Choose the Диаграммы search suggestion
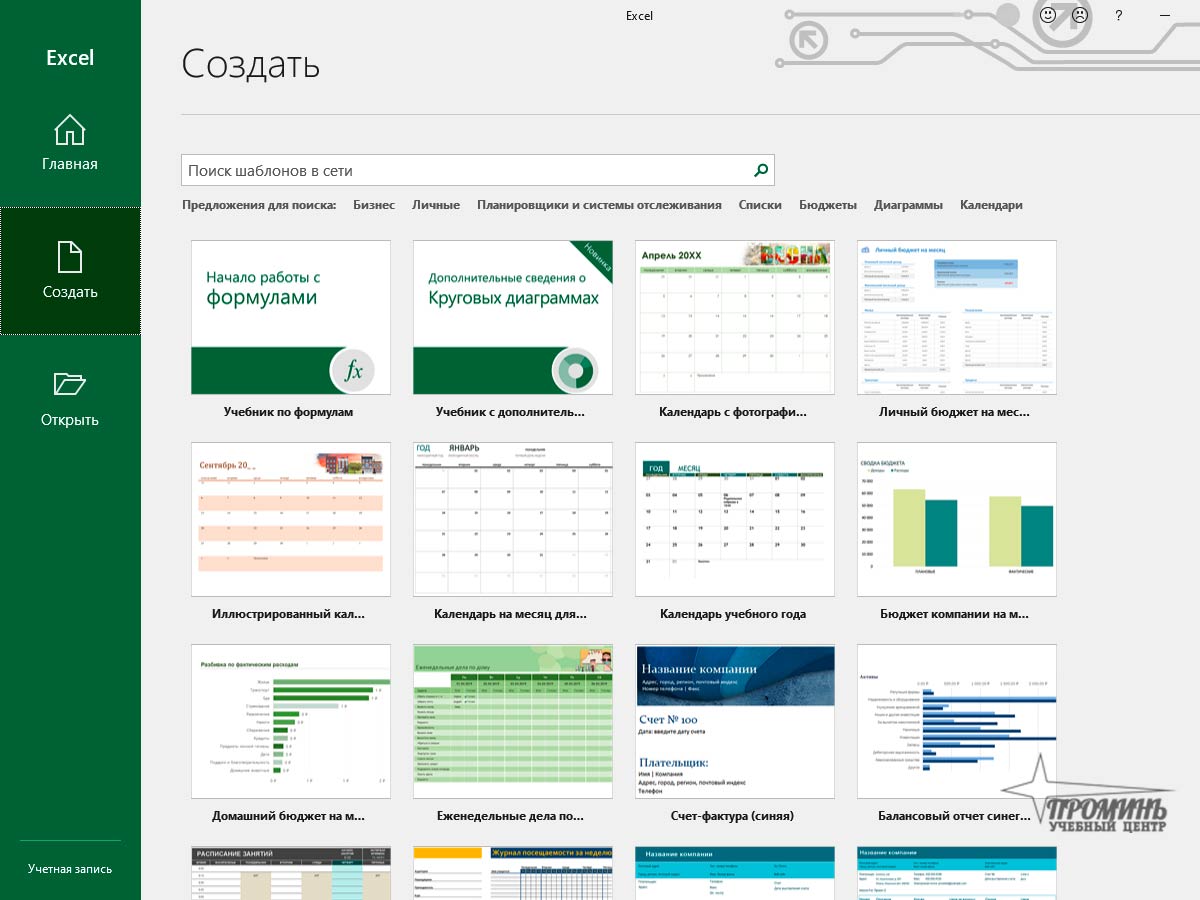 click(908, 205)
